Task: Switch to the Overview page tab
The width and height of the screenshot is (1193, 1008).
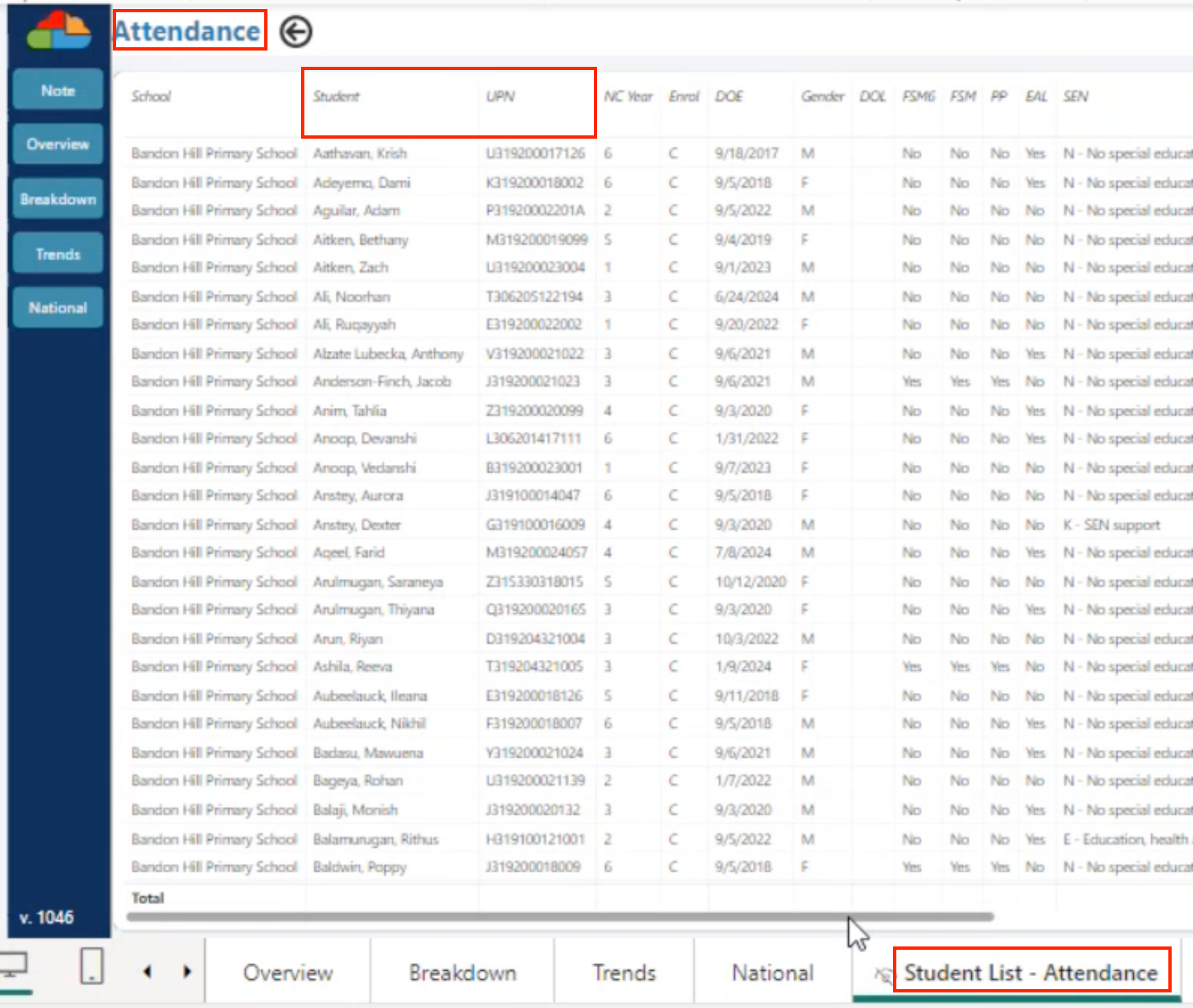Action: click(x=288, y=972)
